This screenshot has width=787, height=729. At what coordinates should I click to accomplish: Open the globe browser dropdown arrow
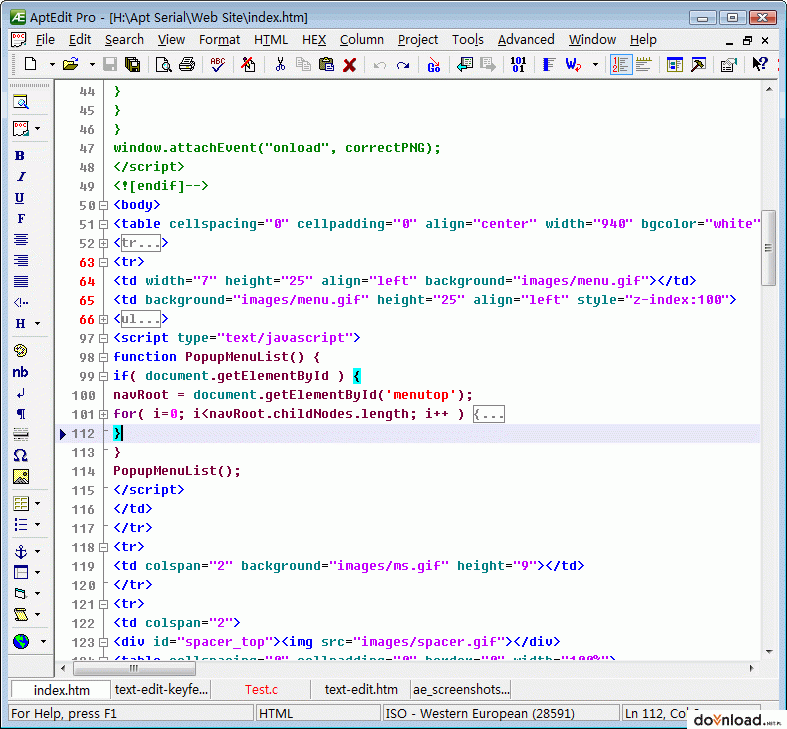43,641
